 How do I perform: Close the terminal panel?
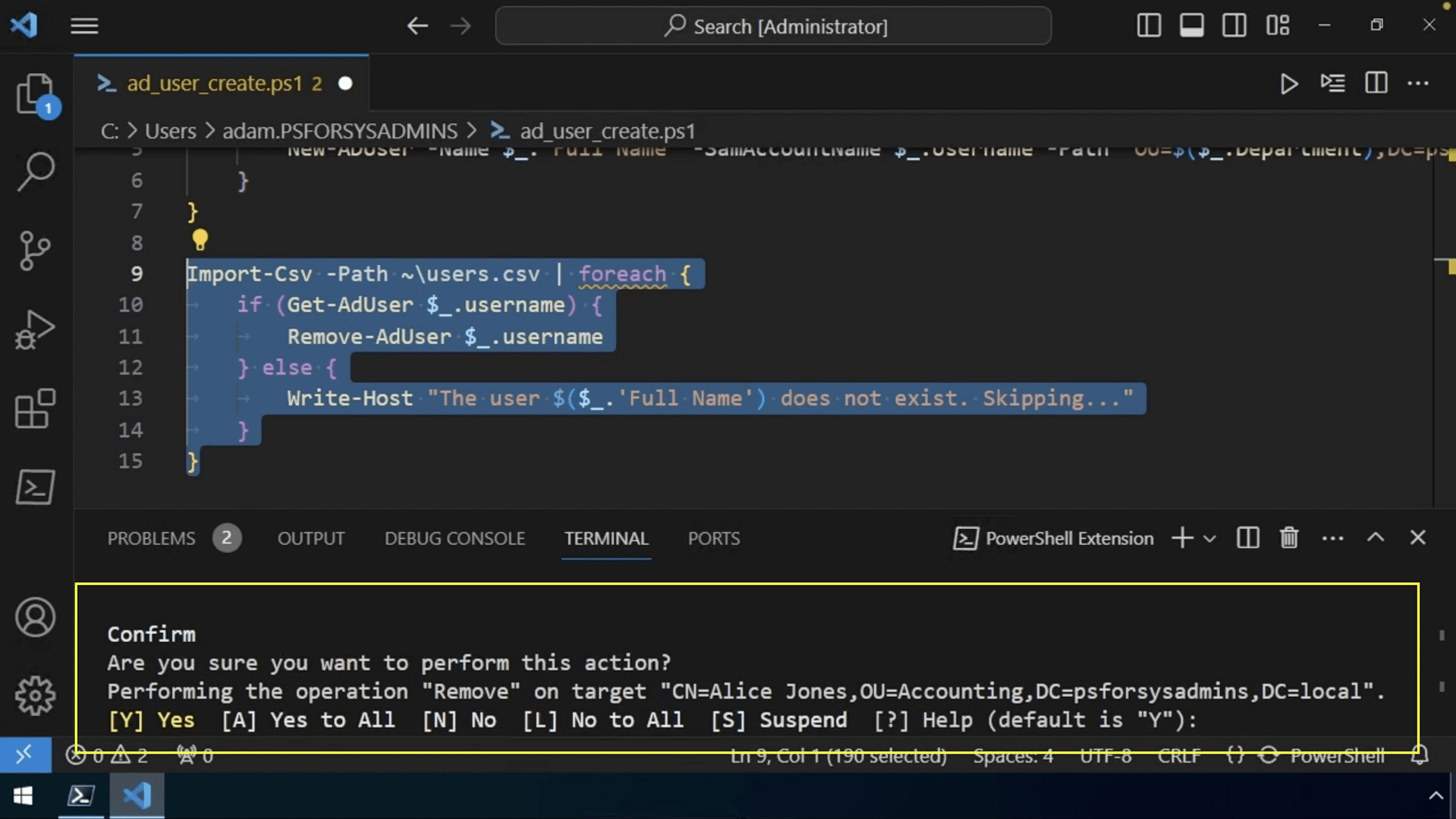[x=1417, y=538]
